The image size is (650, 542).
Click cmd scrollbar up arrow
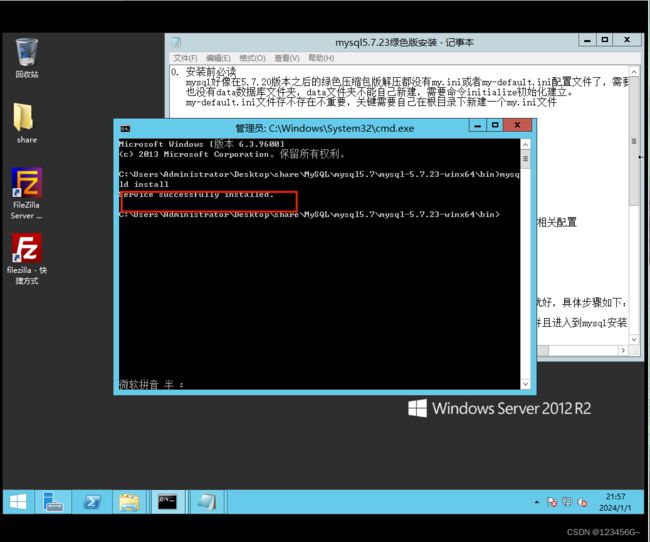coord(525,145)
